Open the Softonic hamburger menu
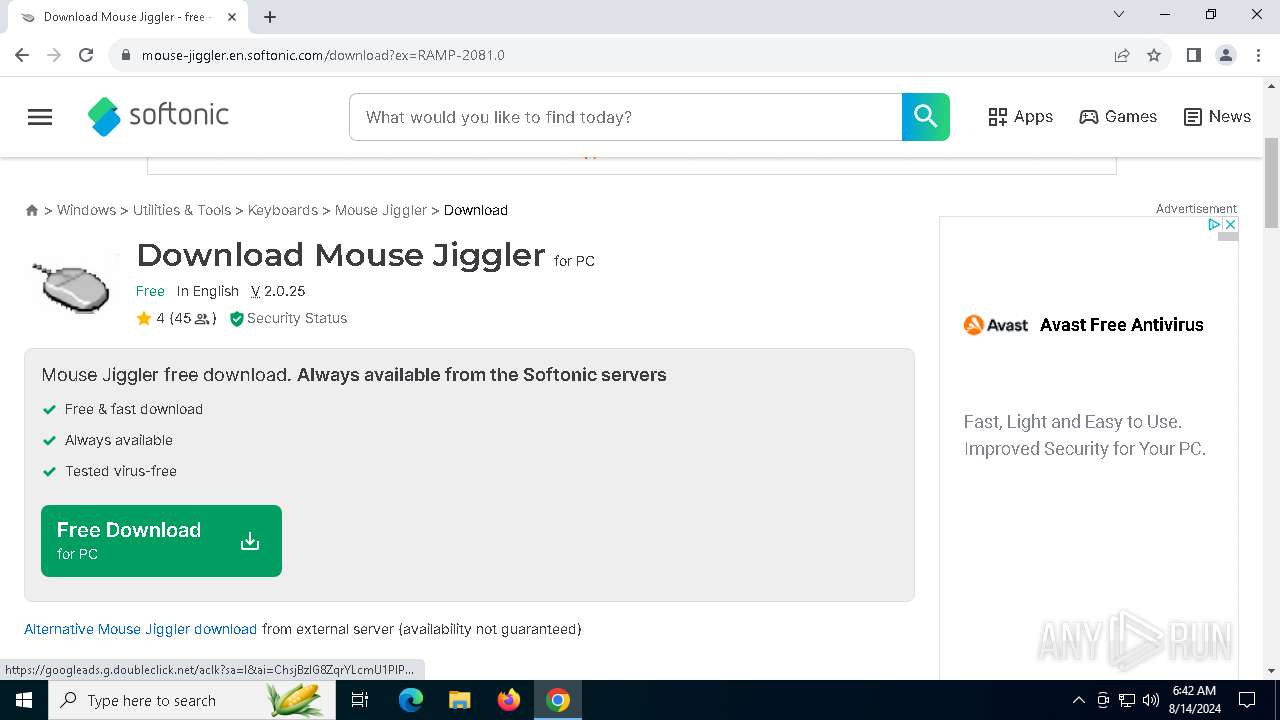 pyautogui.click(x=40, y=117)
